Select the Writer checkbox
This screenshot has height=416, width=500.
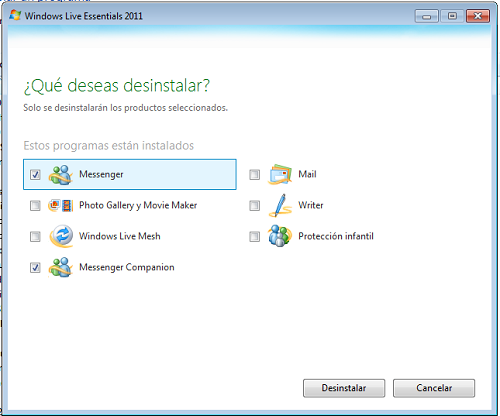(255, 206)
